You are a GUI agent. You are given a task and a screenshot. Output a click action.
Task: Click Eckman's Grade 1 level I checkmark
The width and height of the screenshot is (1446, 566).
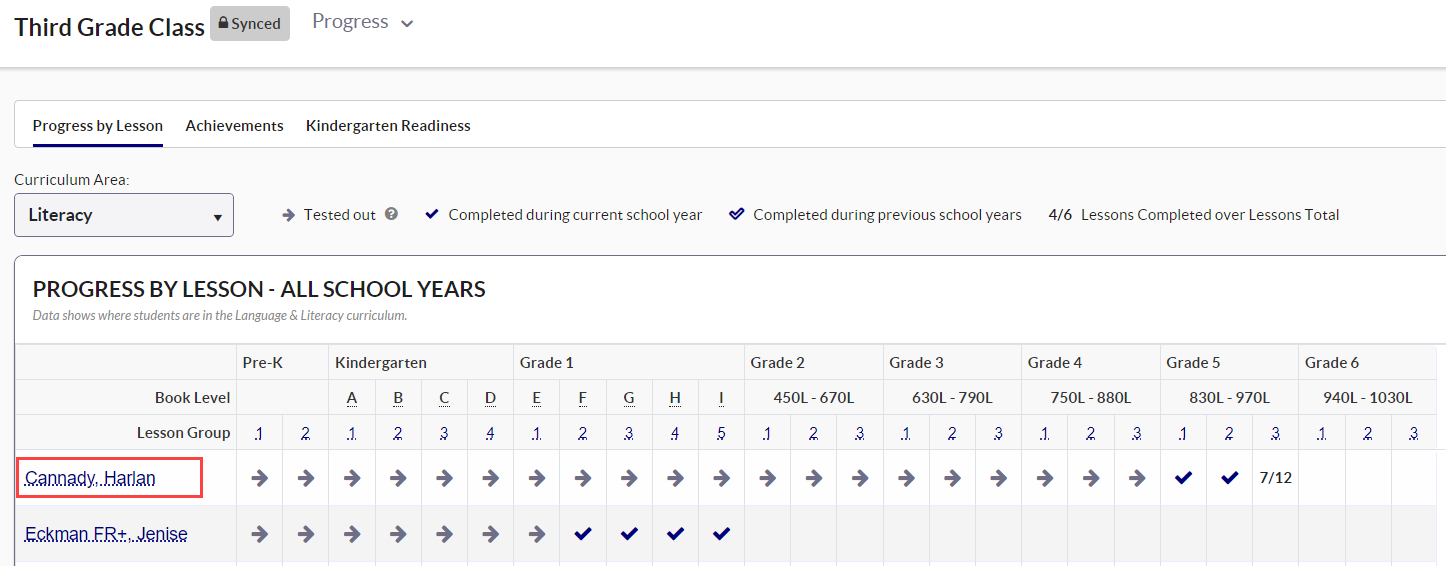click(721, 534)
